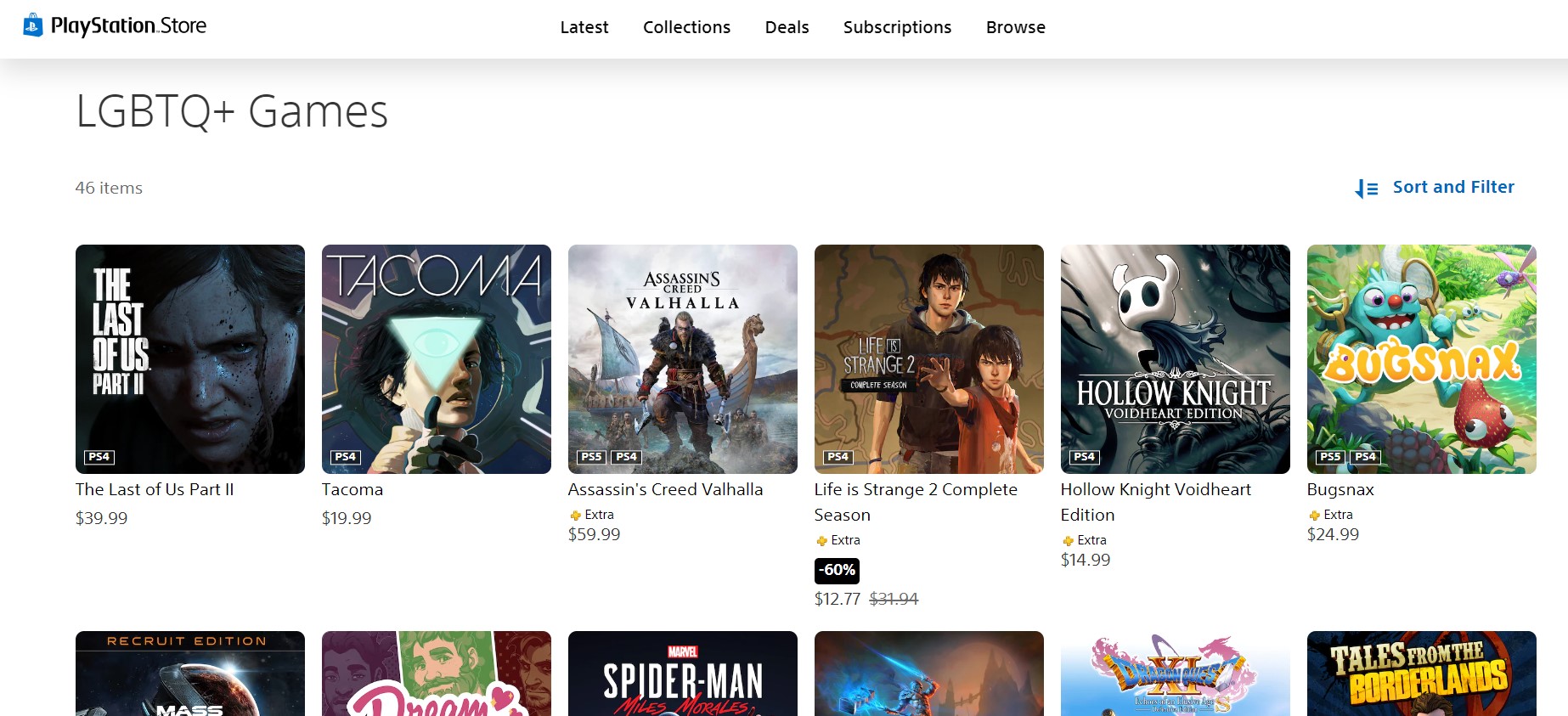1568x716 pixels.
Task: Open Hollow Knight Voidheart Edition title link
Action: [x=1156, y=502]
